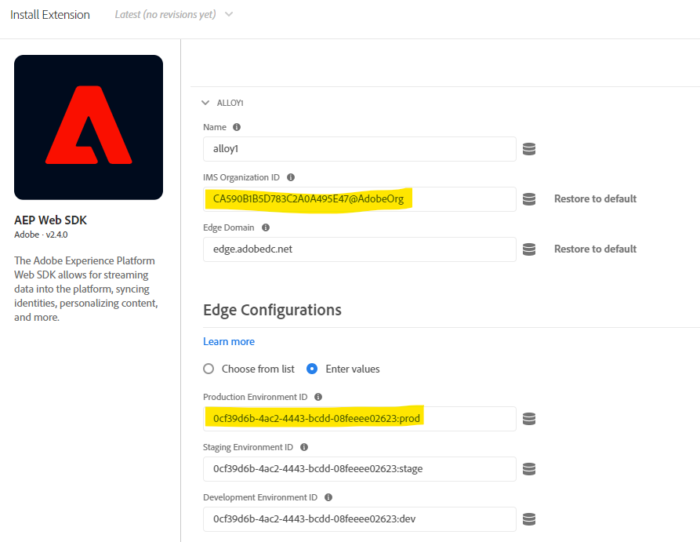Select the 'Choose from list' radio option

(x=209, y=369)
